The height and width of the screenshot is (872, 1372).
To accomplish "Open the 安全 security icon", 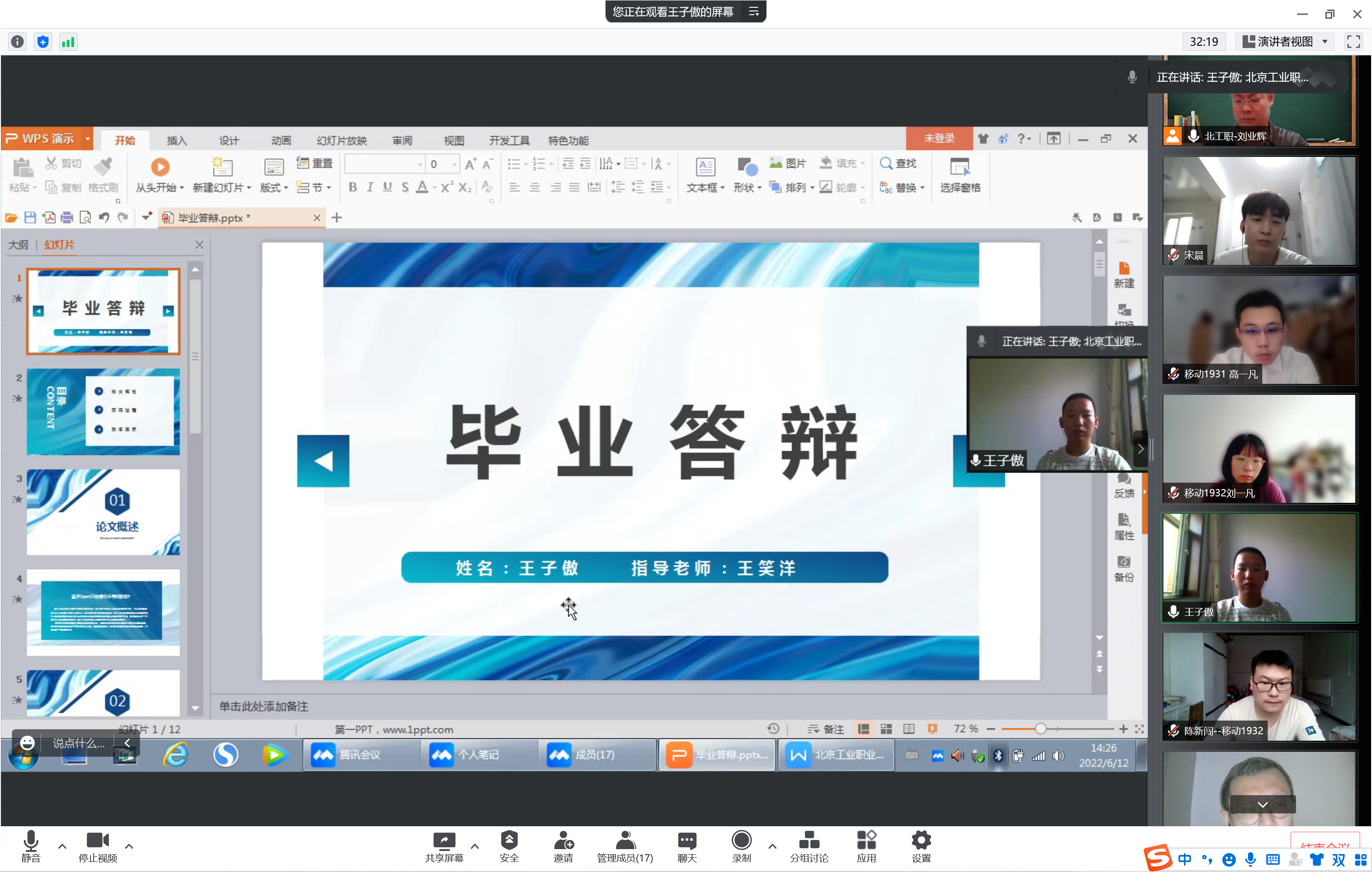I will coord(509,840).
